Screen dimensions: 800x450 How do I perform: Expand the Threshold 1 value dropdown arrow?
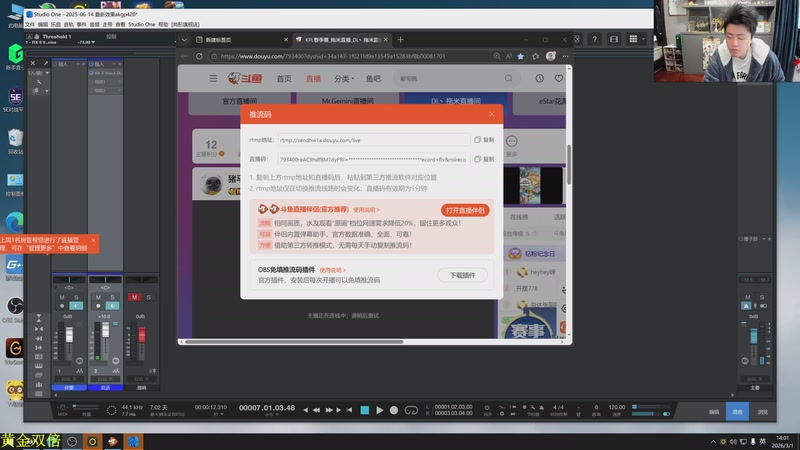tap(93, 42)
